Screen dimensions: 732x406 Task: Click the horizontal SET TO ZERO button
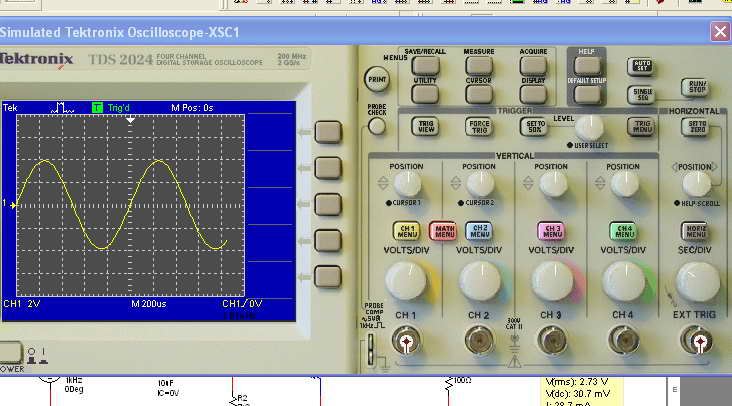696,126
